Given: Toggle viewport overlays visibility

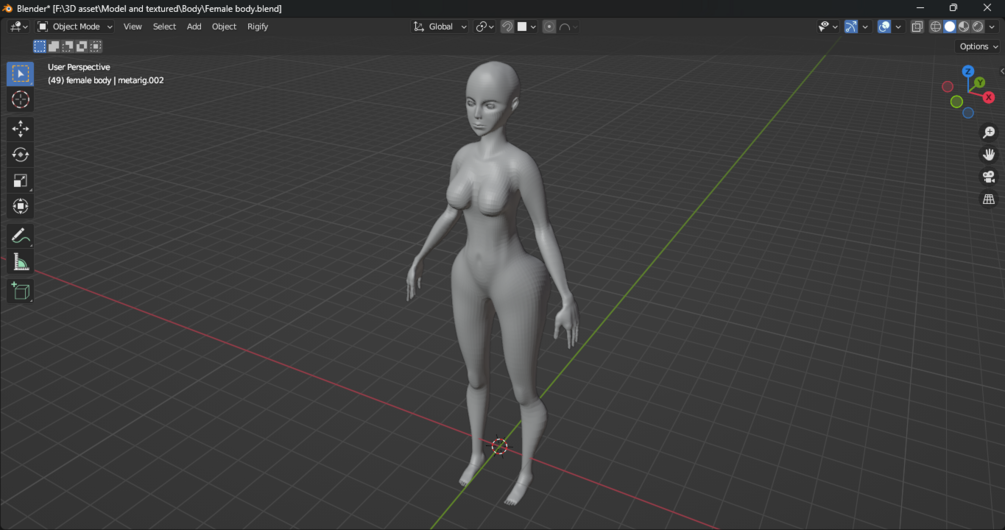Looking at the screenshot, I should click(x=884, y=26).
